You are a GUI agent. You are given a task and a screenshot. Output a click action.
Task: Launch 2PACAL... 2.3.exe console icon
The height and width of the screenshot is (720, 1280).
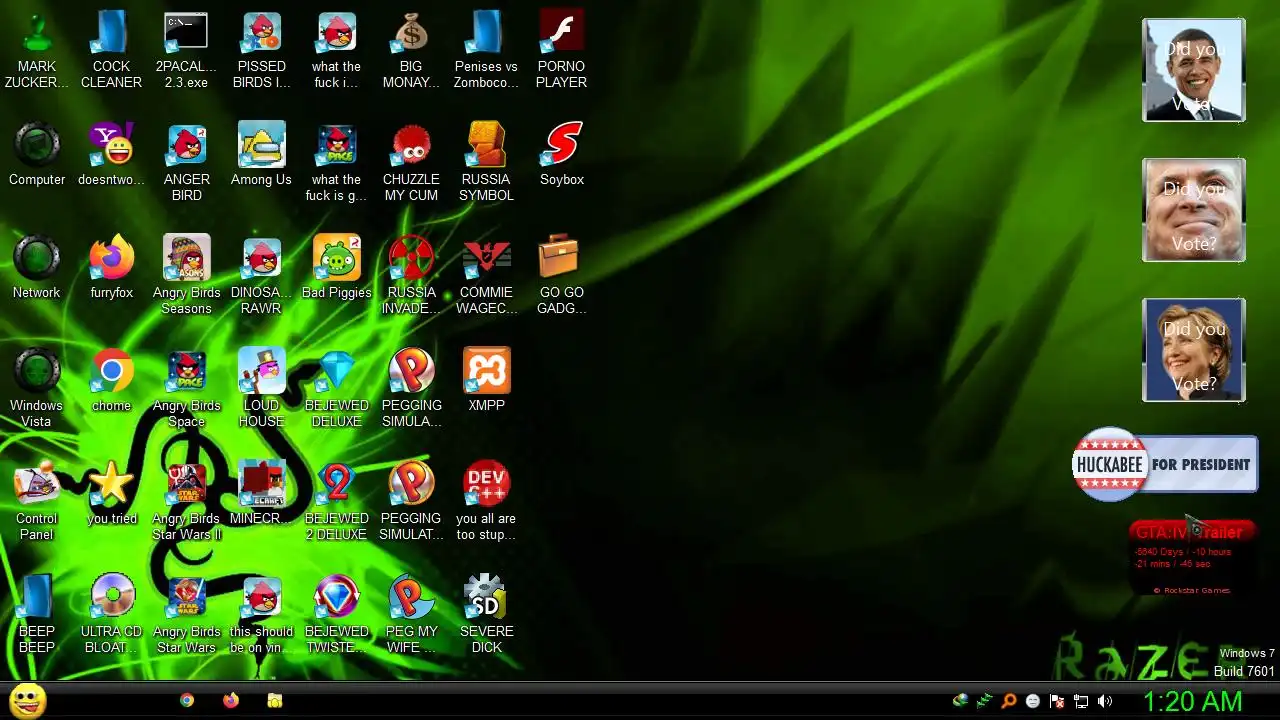[186, 50]
